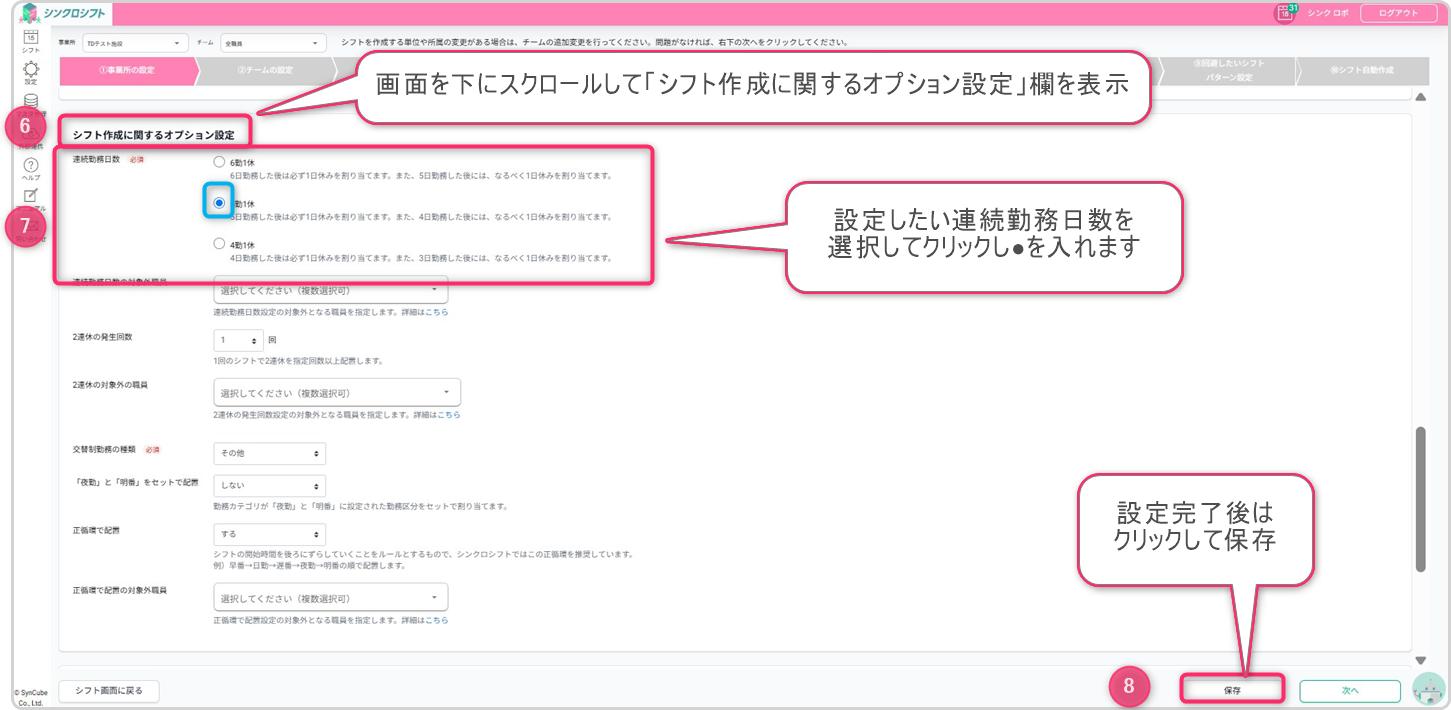The width and height of the screenshot is (1451, 710).
Task: Expand the チーム dropdown showing 全職員
Action: [273, 43]
